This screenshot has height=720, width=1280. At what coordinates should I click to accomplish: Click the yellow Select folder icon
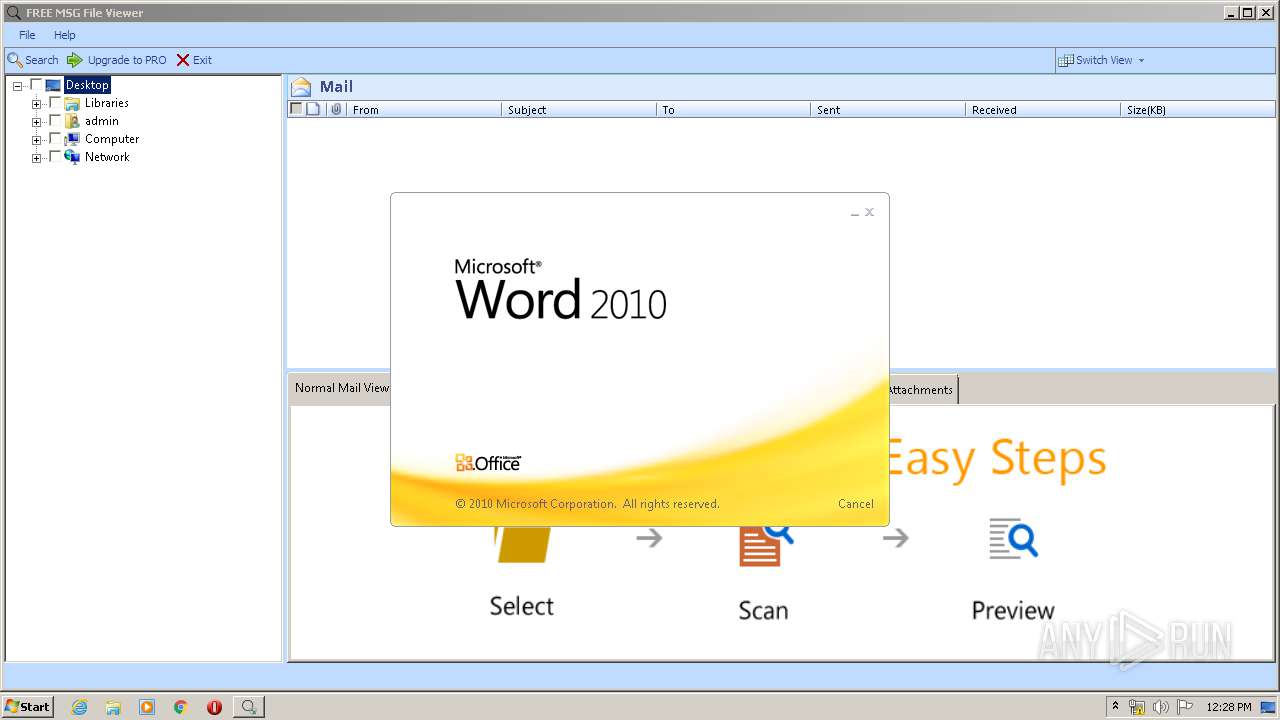coord(523,544)
